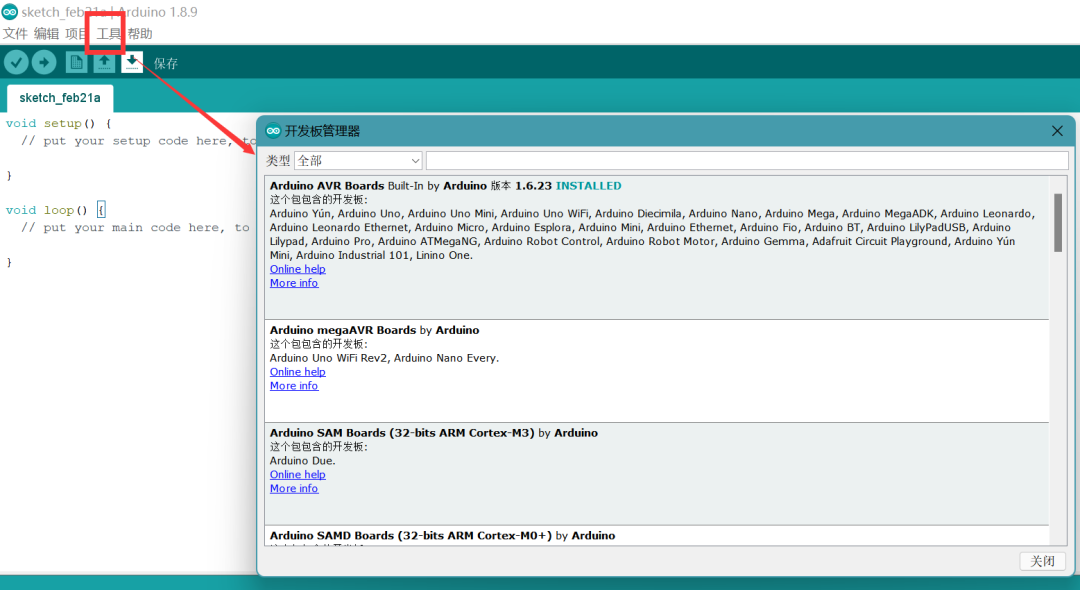Open the 帮助 menu
The height and width of the screenshot is (590, 1080).
pyautogui.click(x=140, y=34)
